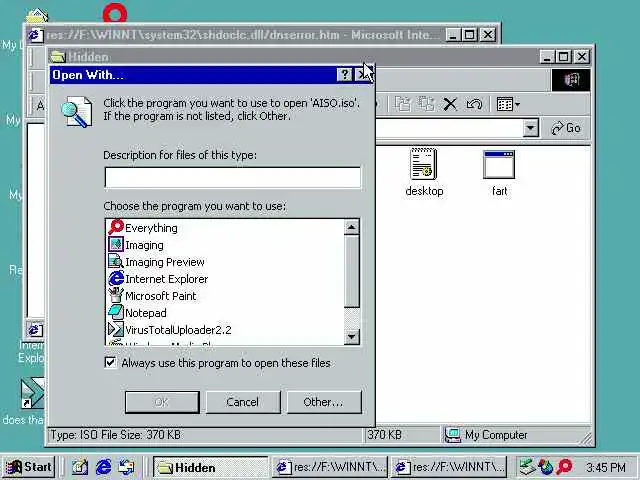Click the Go button
This screenshot has height=480, width=640.
pos(566,128)
